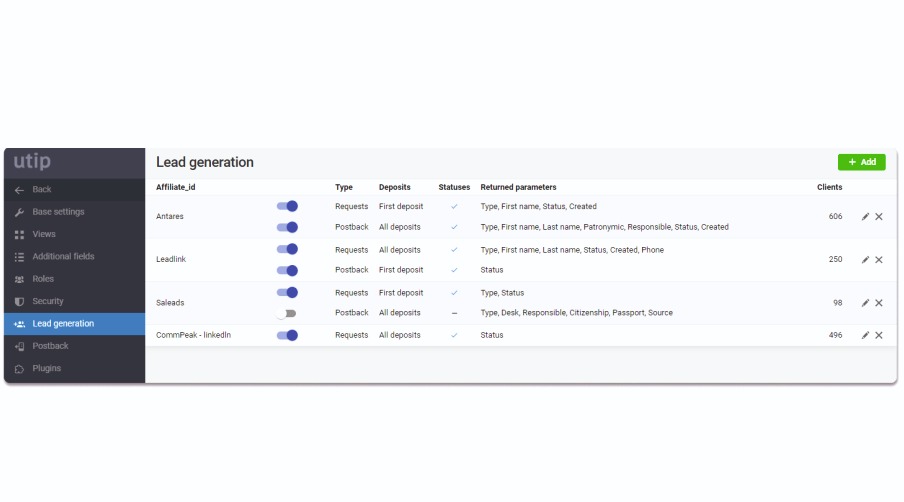904x502 pixels.
Task: Remove the Leadlink row using X icon
Action: pos(879,260)
